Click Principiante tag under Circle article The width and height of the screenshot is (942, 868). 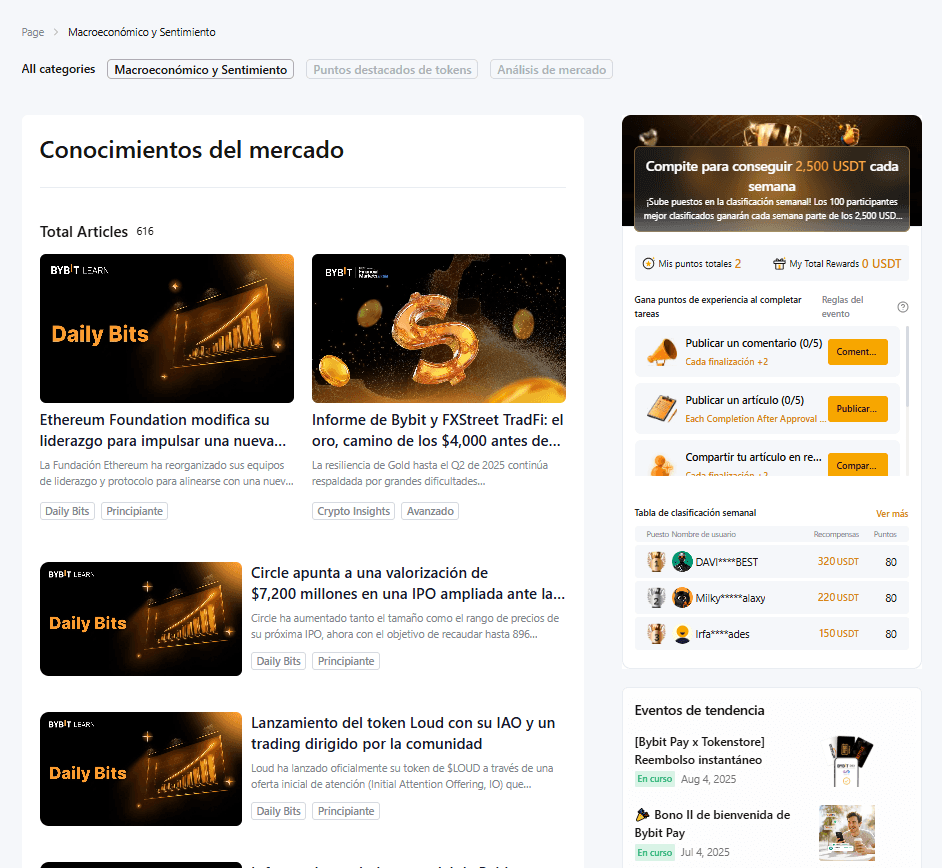pos(346,661)
